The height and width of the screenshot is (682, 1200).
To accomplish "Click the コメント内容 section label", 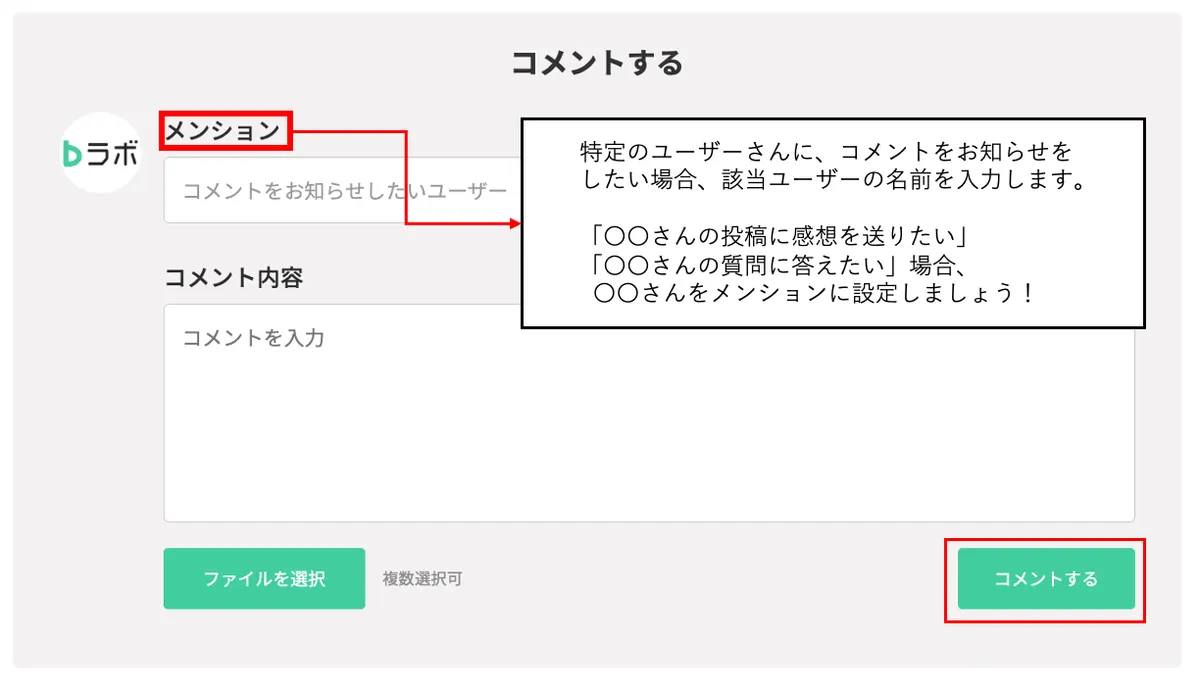I will point(233,278).
